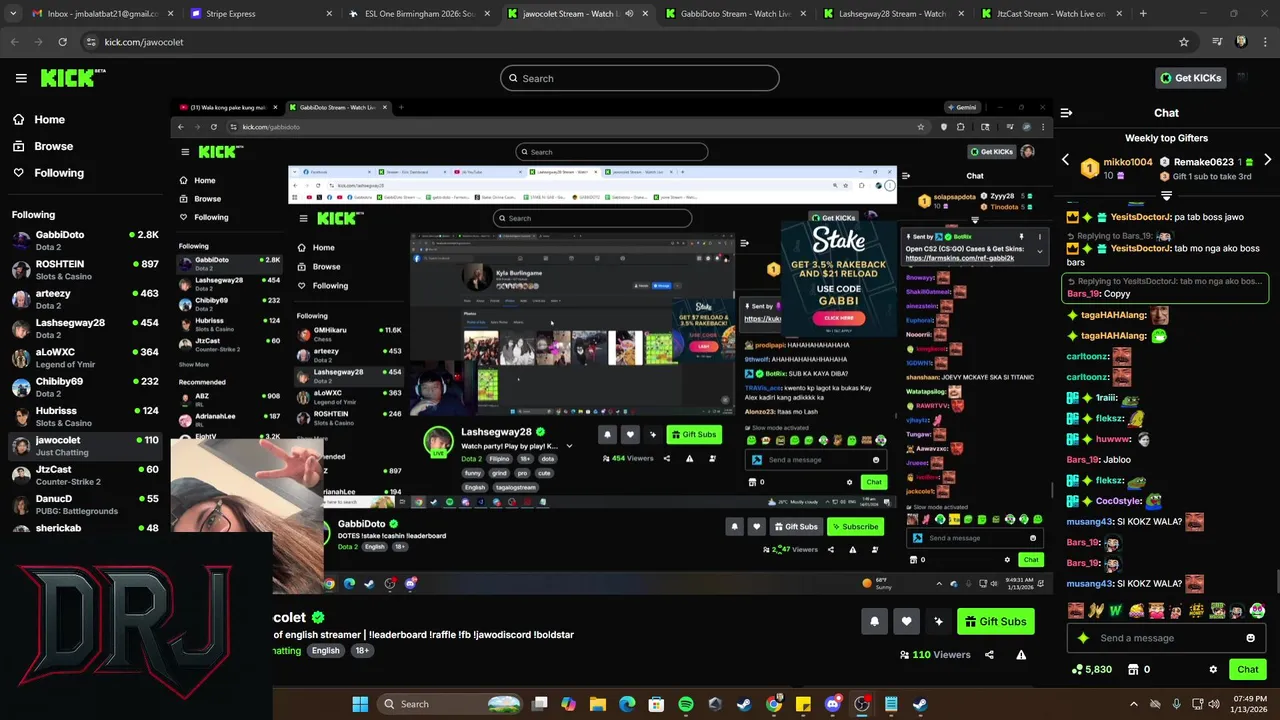Reload the page
Viewport: 1280px width, 720px height.
62,42
